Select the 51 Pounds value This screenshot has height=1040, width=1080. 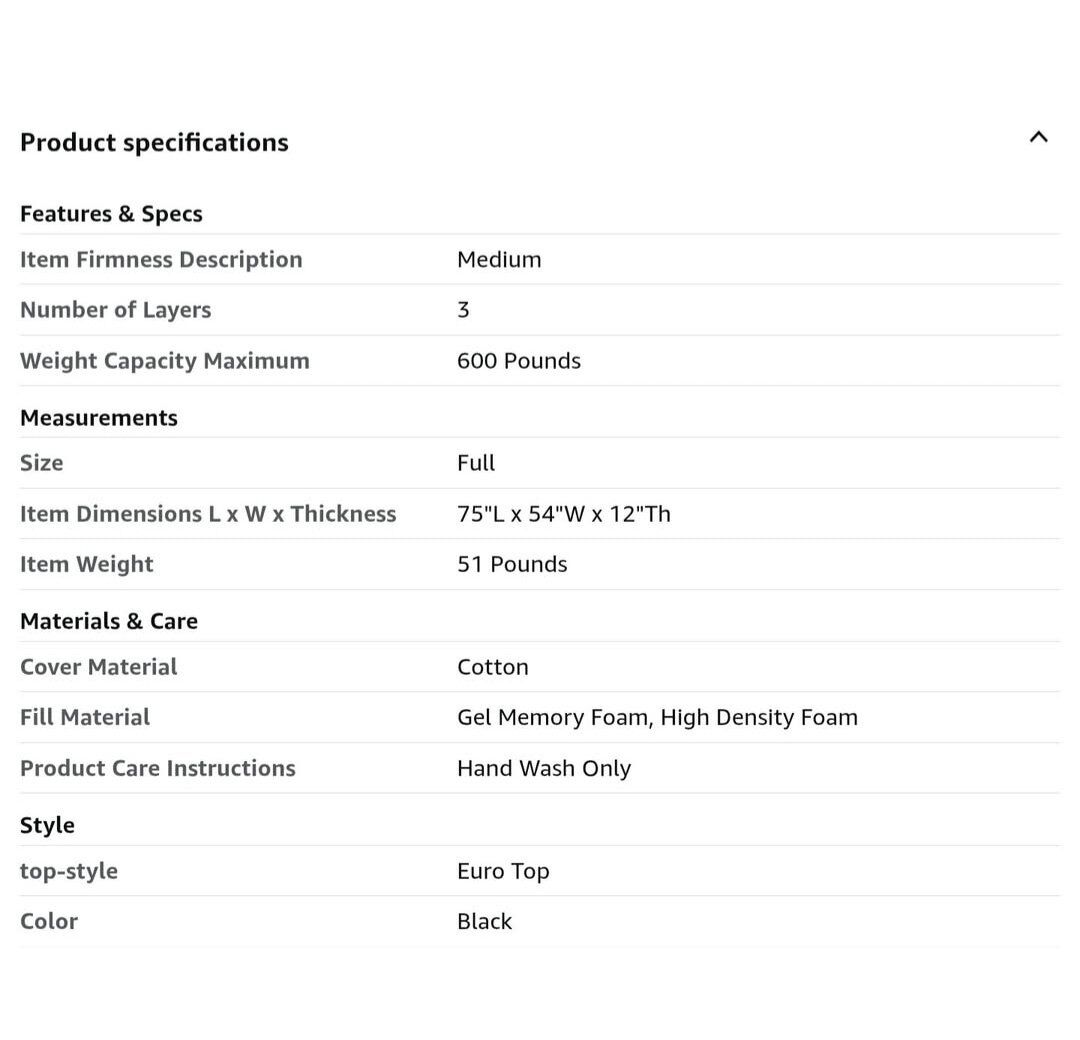coord(512,564)
